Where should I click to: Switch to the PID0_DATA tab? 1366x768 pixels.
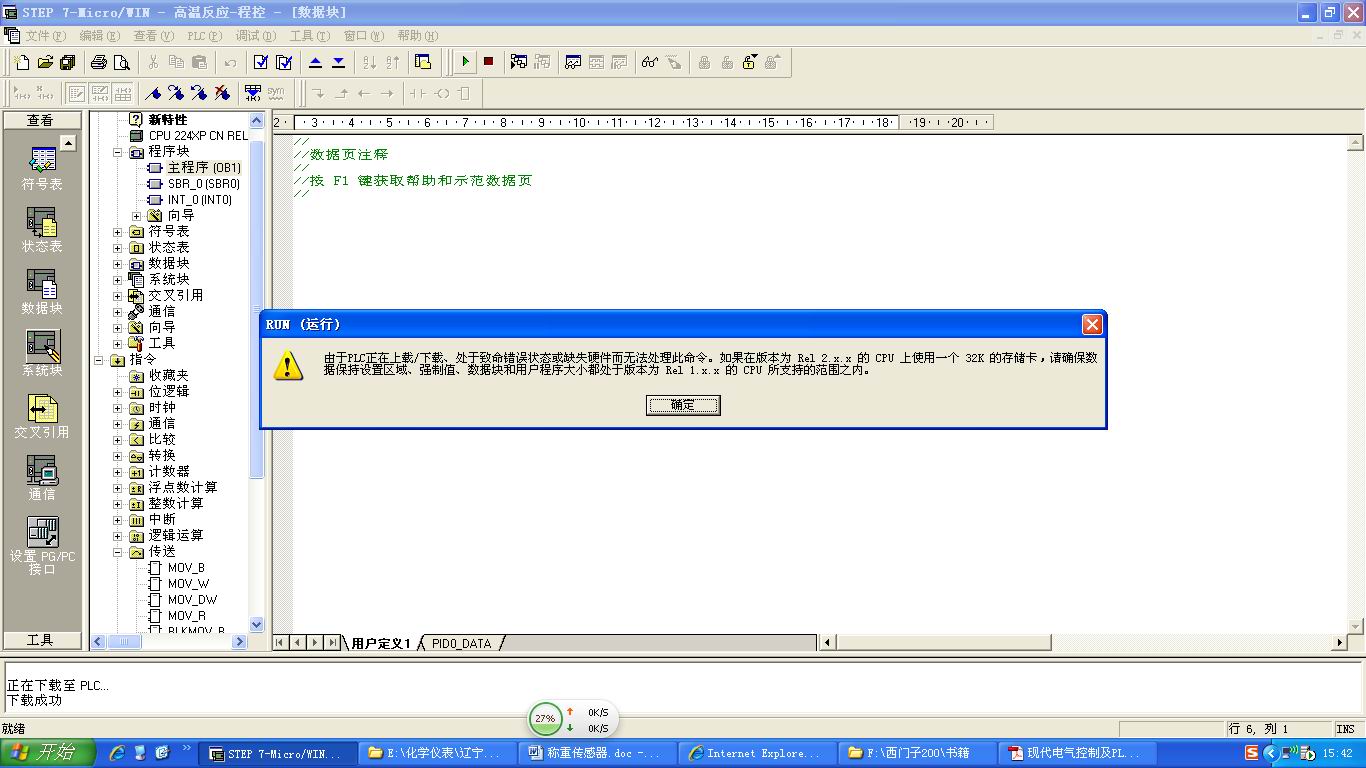pos(461,643)
